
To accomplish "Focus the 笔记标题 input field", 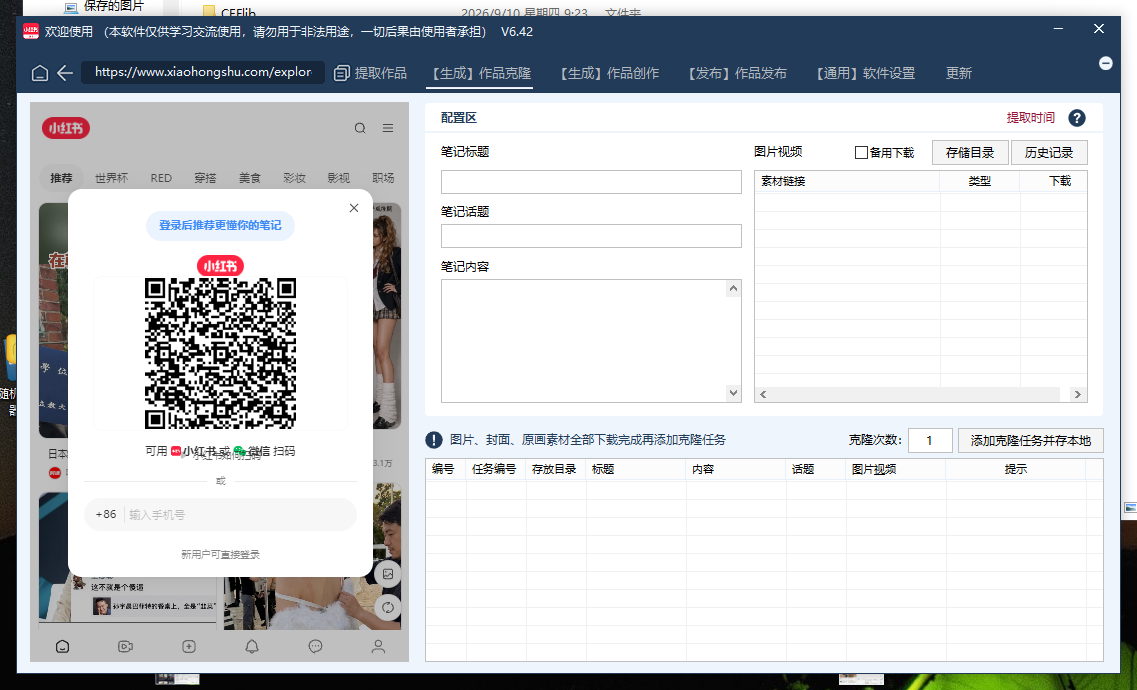I will (591, 182).
